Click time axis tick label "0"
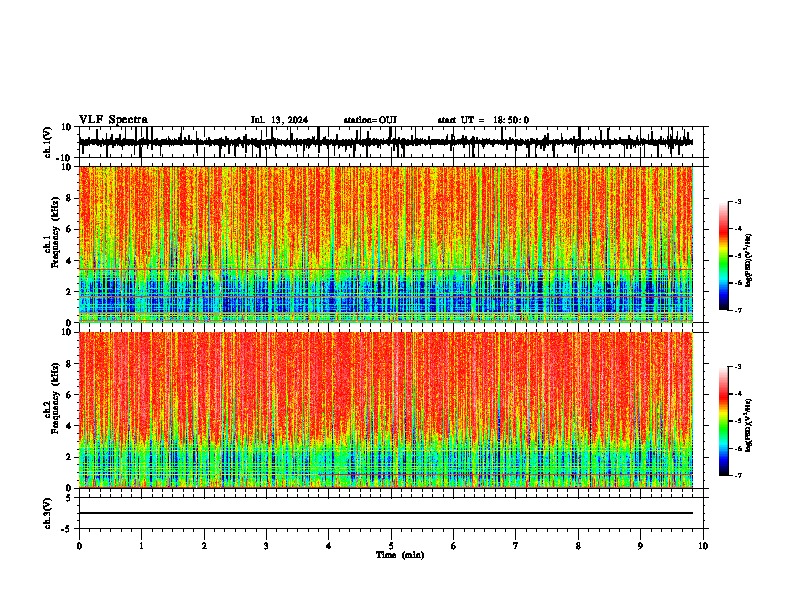Screen dimensions: 792x612 pyautogui.click(x=79, y=546)
